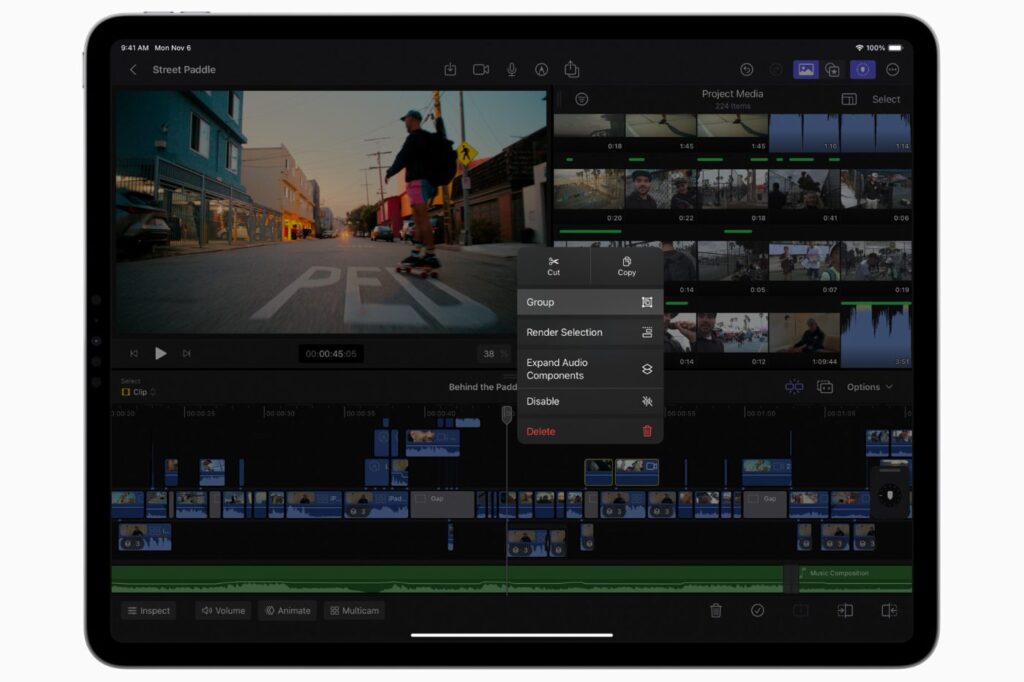The width and height of the screenshot is (1024, 682).
Task: Pick Disable from the context menu
Action: point(590,401)
